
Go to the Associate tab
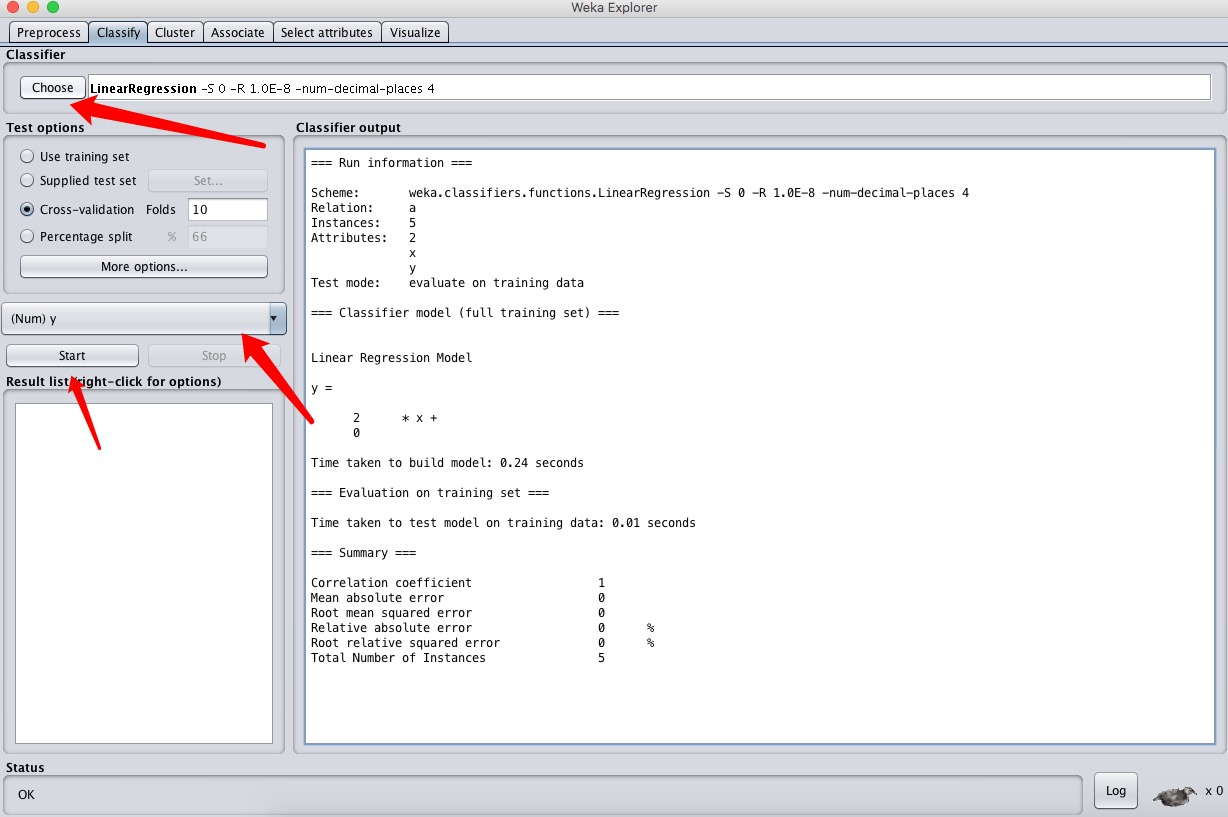point(238,33)
